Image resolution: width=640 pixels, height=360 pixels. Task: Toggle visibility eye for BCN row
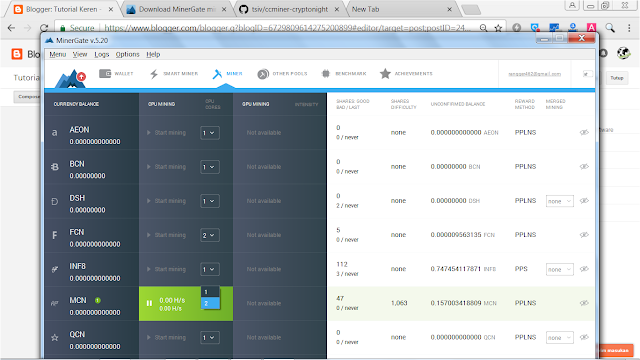pos(584,167)
